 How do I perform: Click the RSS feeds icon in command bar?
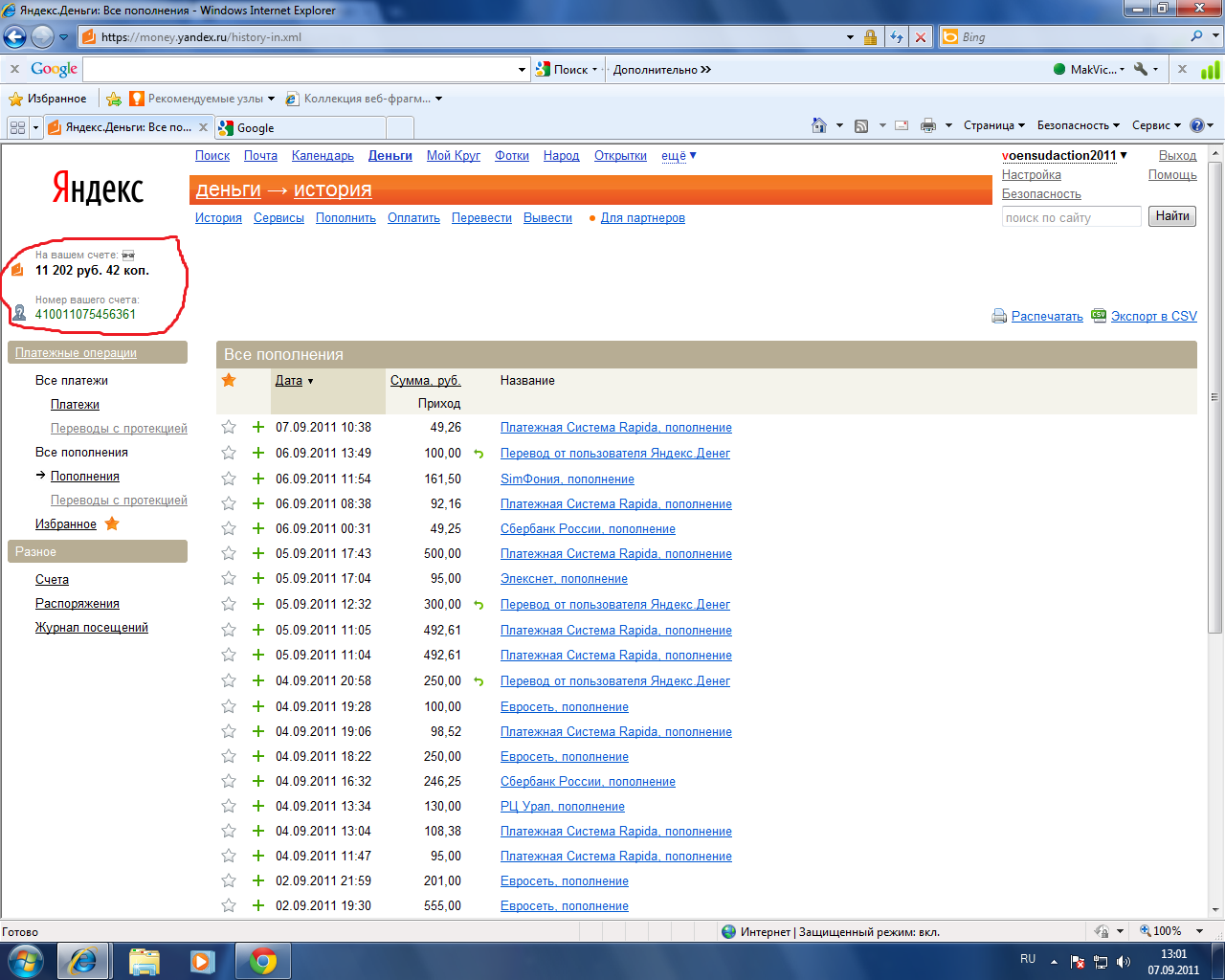coord(861,125)
